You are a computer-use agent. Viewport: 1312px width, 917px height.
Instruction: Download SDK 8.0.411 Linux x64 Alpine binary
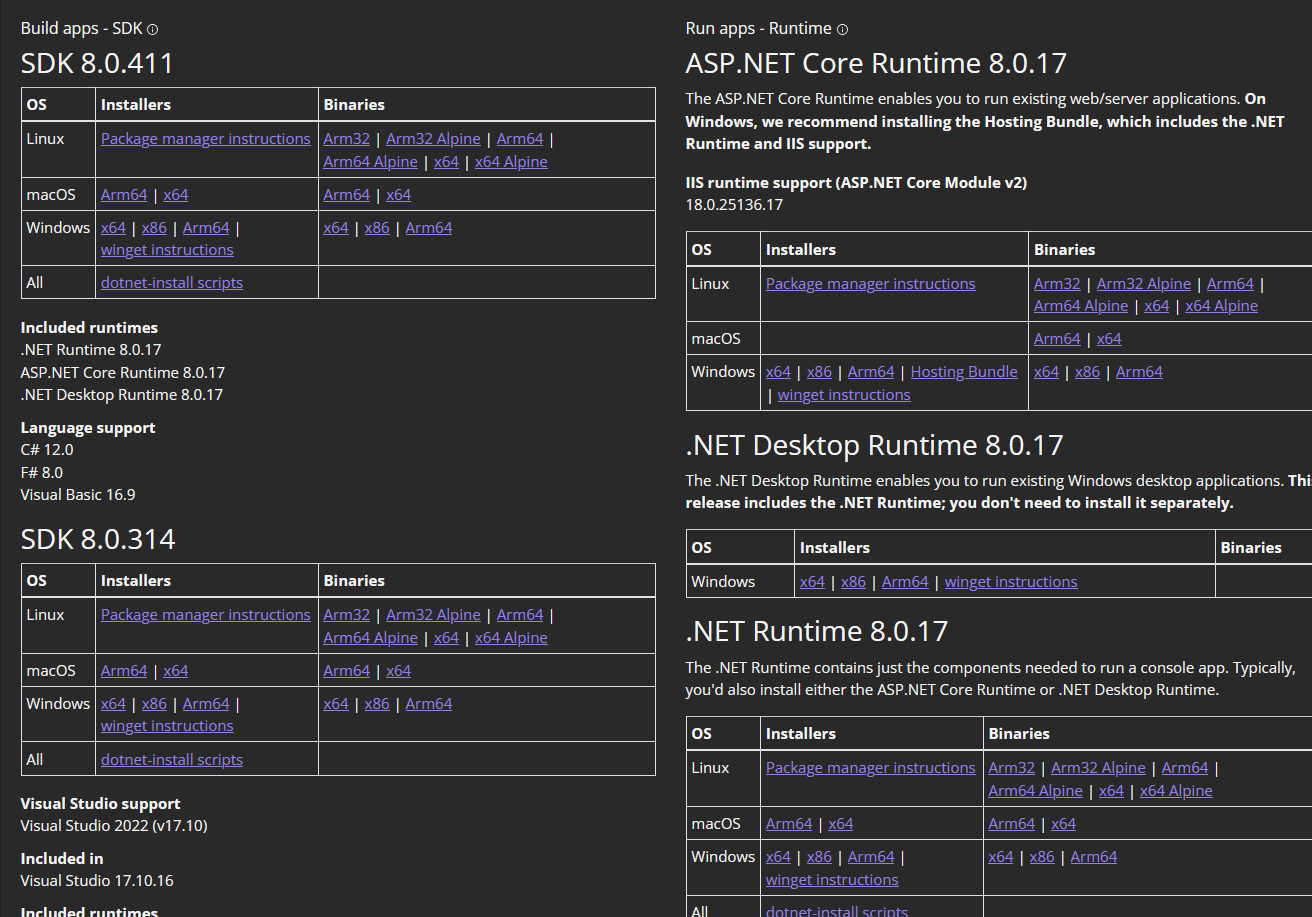pos(511,162)
